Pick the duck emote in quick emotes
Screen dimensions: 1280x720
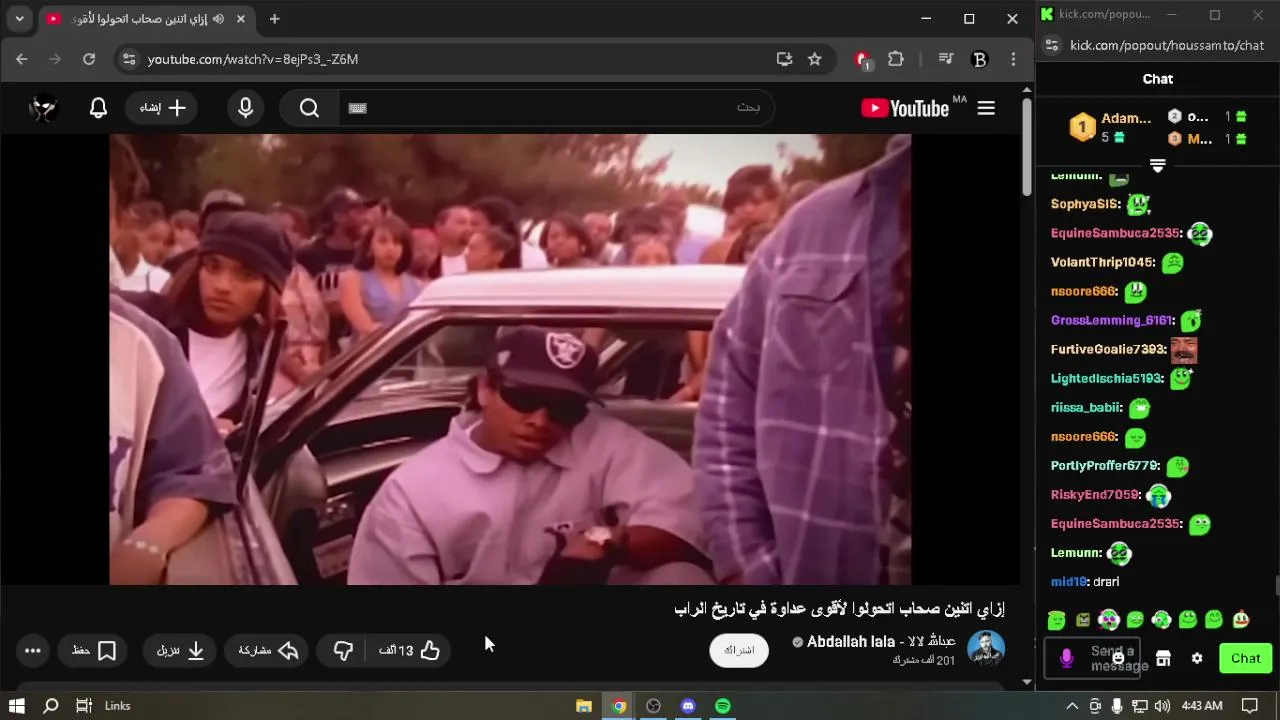pyautogui.click(x=1241, y=620)
